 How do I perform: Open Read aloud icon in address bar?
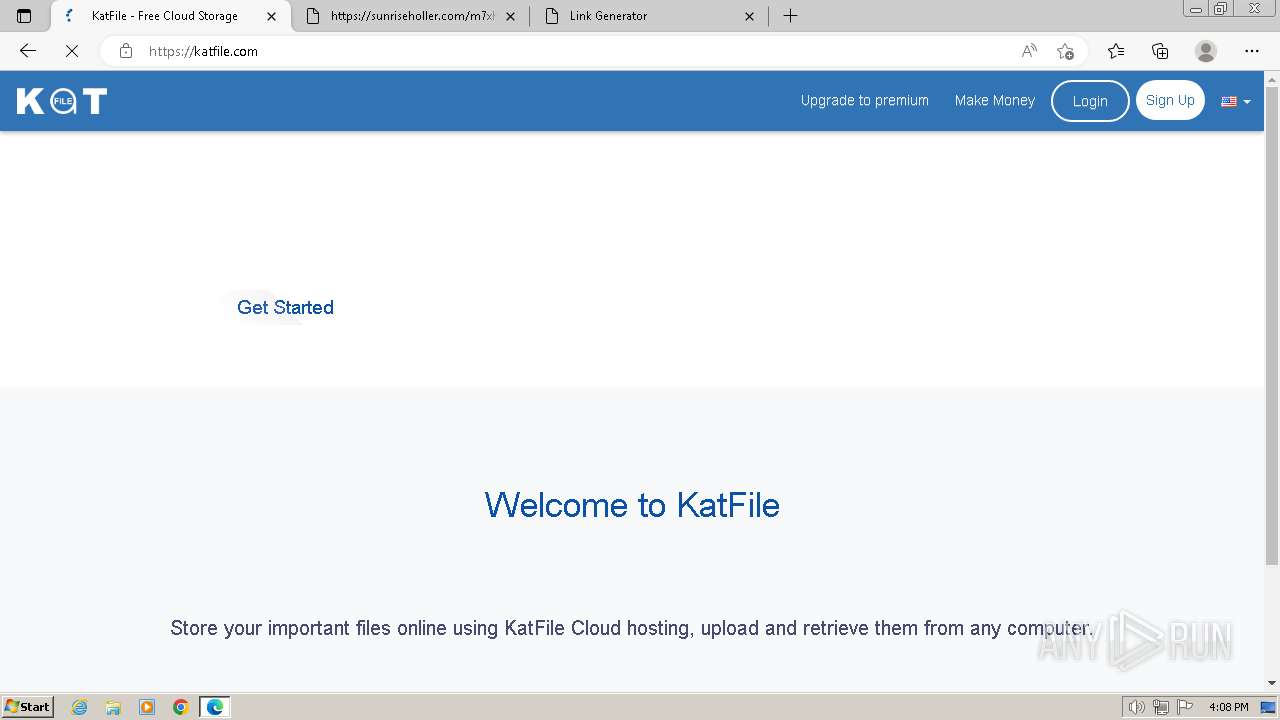tap(1029, 51)
